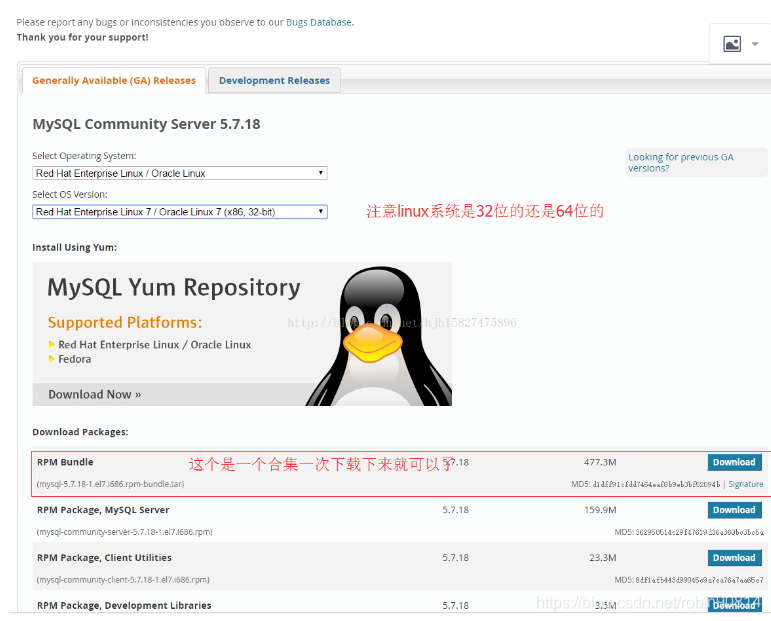Click the 23.3M size value
This screenshot has height=621, width=771.
pyautogui.click(x=603, y=558)
